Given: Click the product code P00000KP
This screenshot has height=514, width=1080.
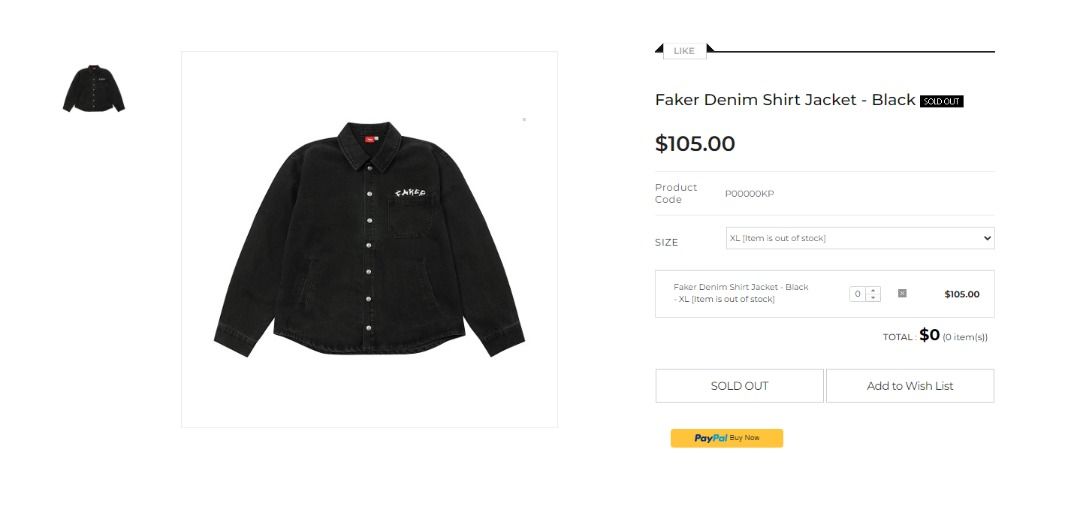Looking at the screenshot, I should 749,194.
